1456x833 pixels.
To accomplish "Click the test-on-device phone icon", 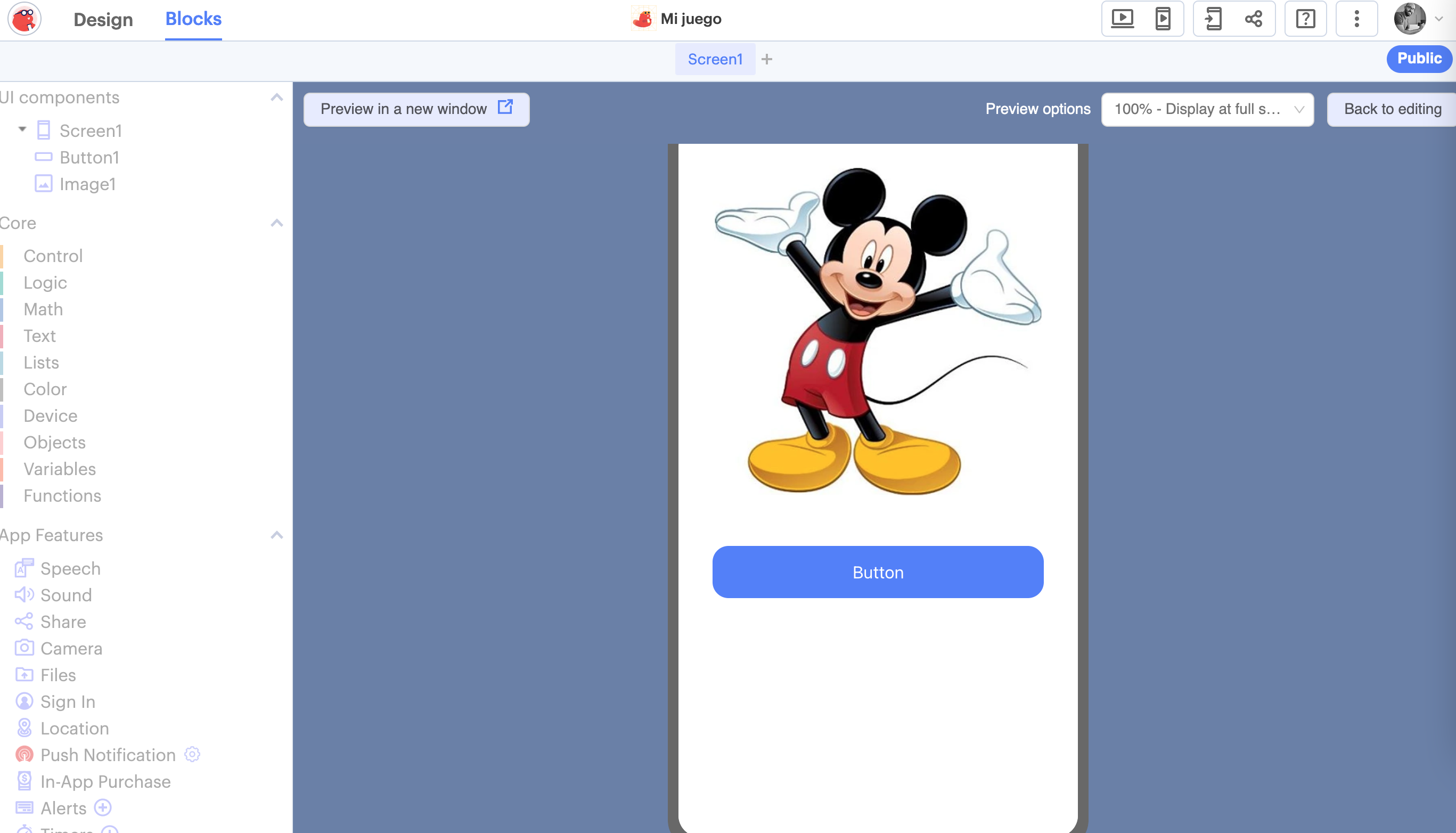I will click(x=1214, y=19).
